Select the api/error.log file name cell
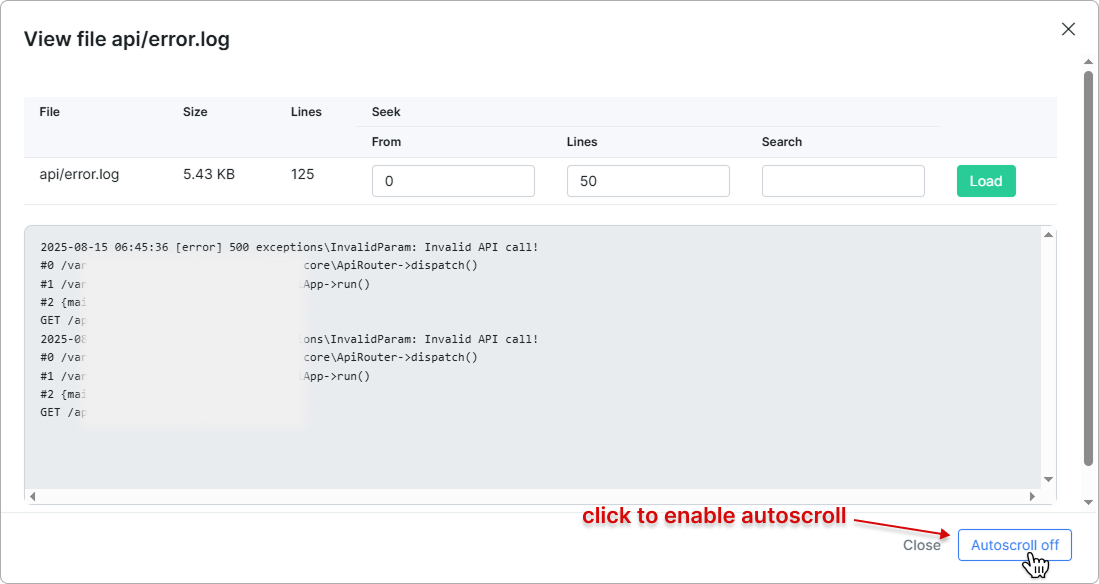This screenshot has width=1099, height=584. (x=79, y=174)
